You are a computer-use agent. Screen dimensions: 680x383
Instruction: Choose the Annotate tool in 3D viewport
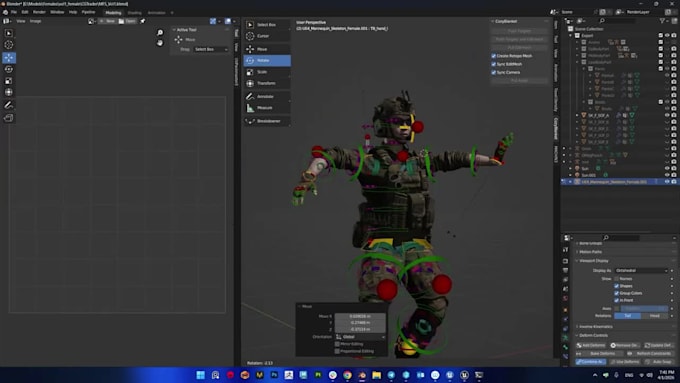coord(267,96)
